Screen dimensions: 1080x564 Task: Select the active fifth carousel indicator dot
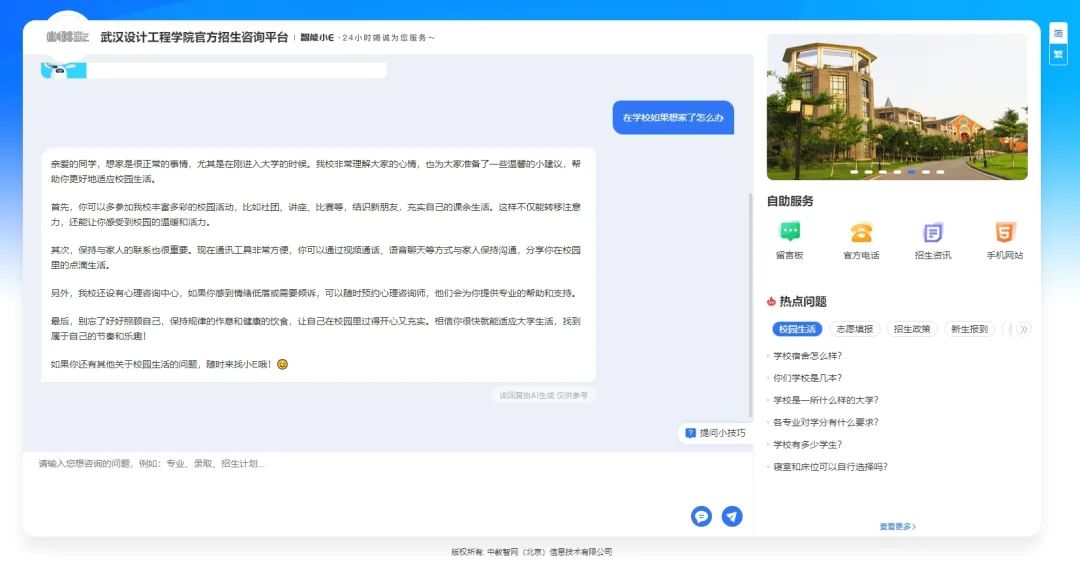pyautogui.click(x=911, y=172)
